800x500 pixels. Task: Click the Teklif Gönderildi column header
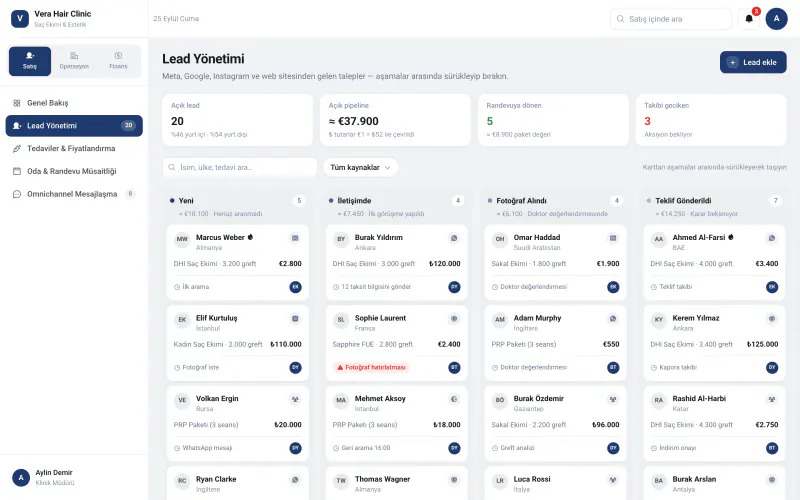coord(714,206)
